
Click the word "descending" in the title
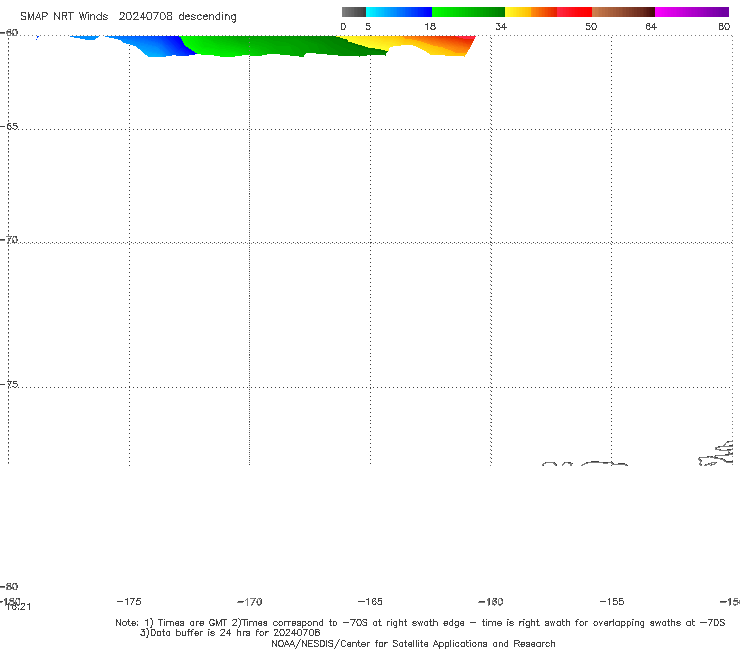pyautogui.click(x=207, y=17)
